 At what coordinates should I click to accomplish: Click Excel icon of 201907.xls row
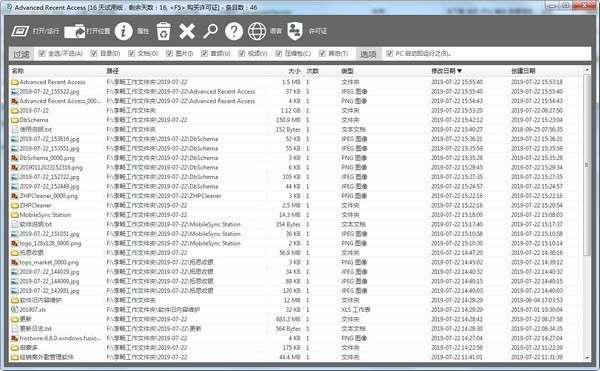pos(15,310)
